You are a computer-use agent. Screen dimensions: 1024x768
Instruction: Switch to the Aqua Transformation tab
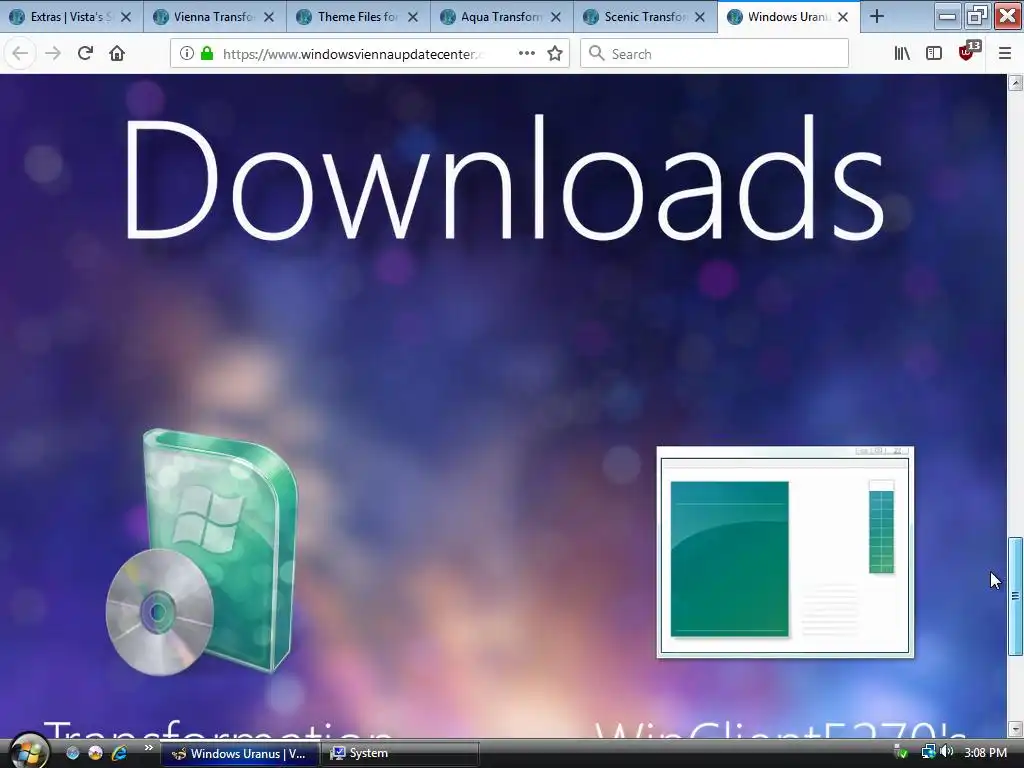click(x=494, y=17)
